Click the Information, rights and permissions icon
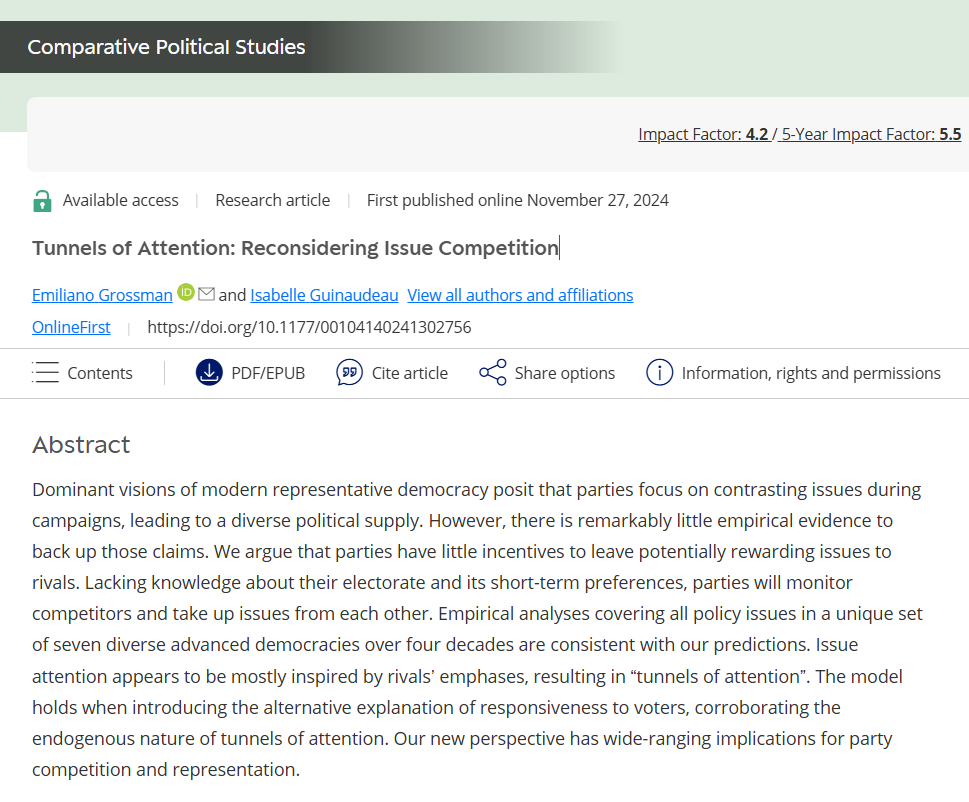The height and width of the screenshot is (802, 969). 659,373
